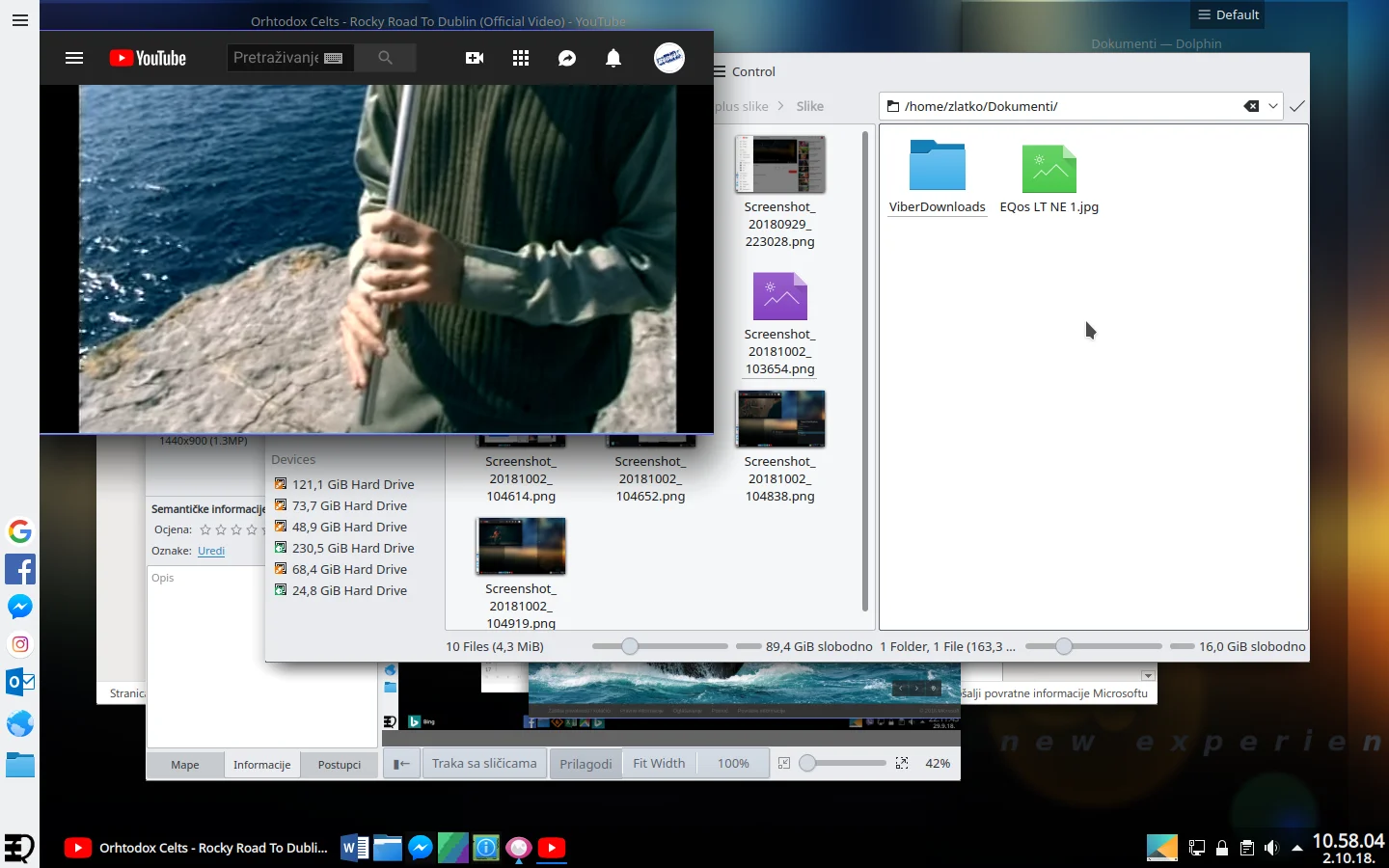Open Facebook from the left dock

point(20,569)
